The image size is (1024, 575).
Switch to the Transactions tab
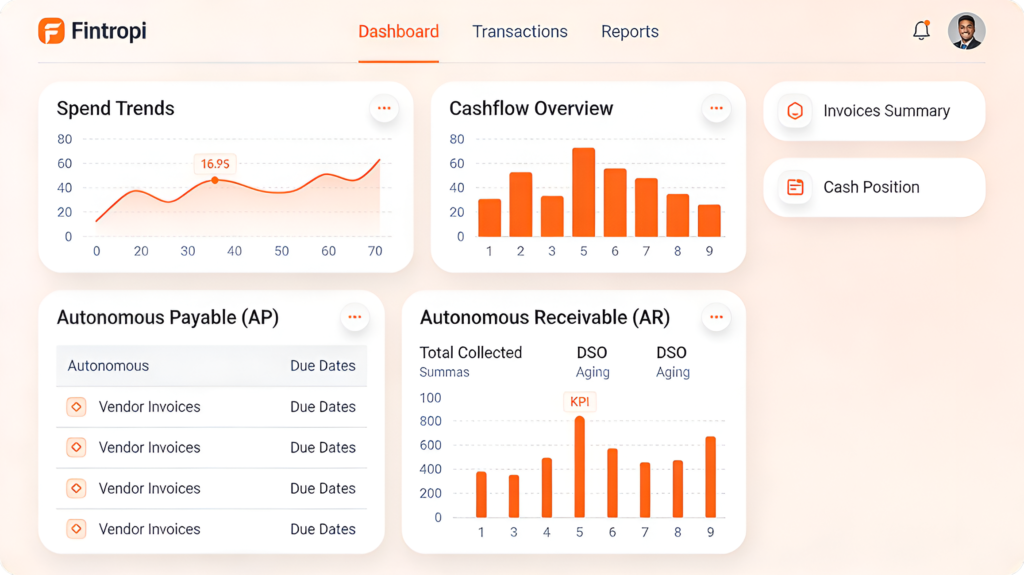pos(520,32)
